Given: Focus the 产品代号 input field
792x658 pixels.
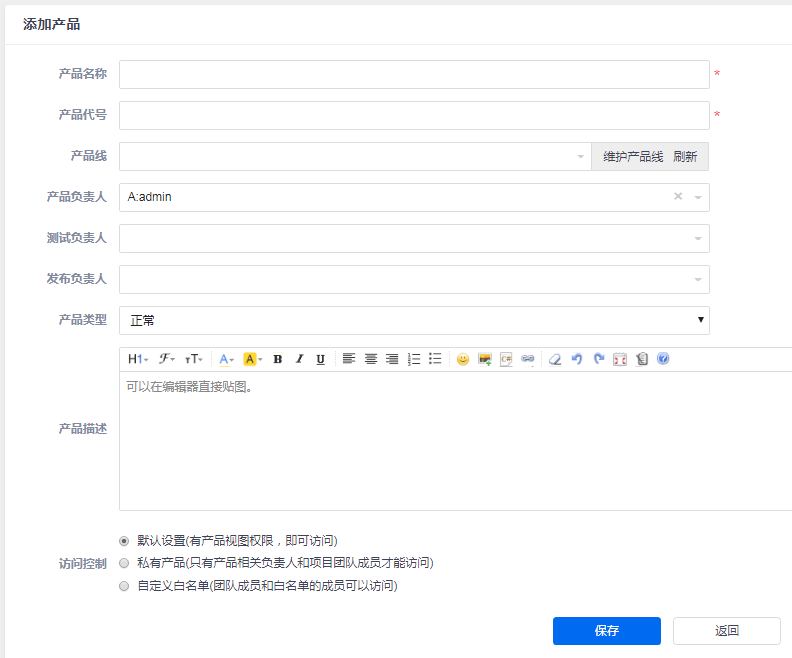Looking at the screenshot, I should (414, 115).
